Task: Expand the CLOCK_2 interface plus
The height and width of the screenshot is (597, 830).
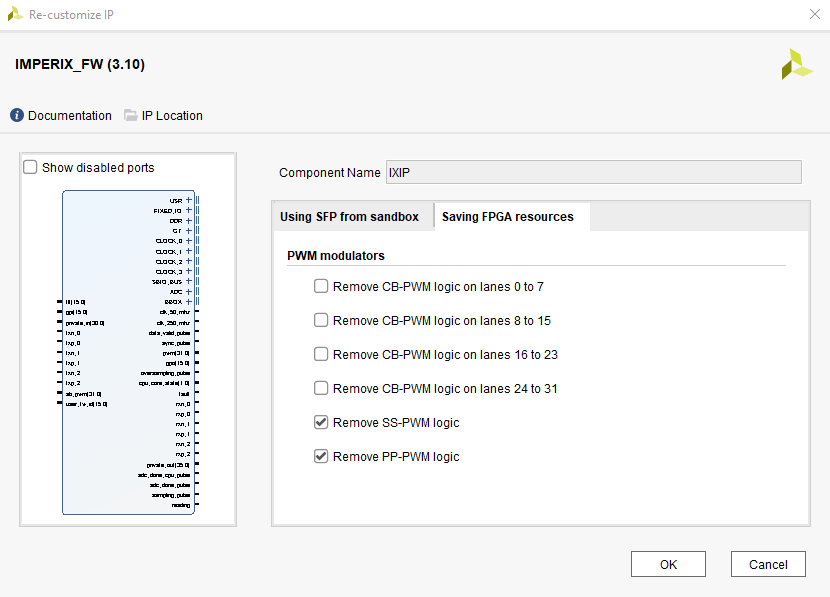Action: (188, 261)
